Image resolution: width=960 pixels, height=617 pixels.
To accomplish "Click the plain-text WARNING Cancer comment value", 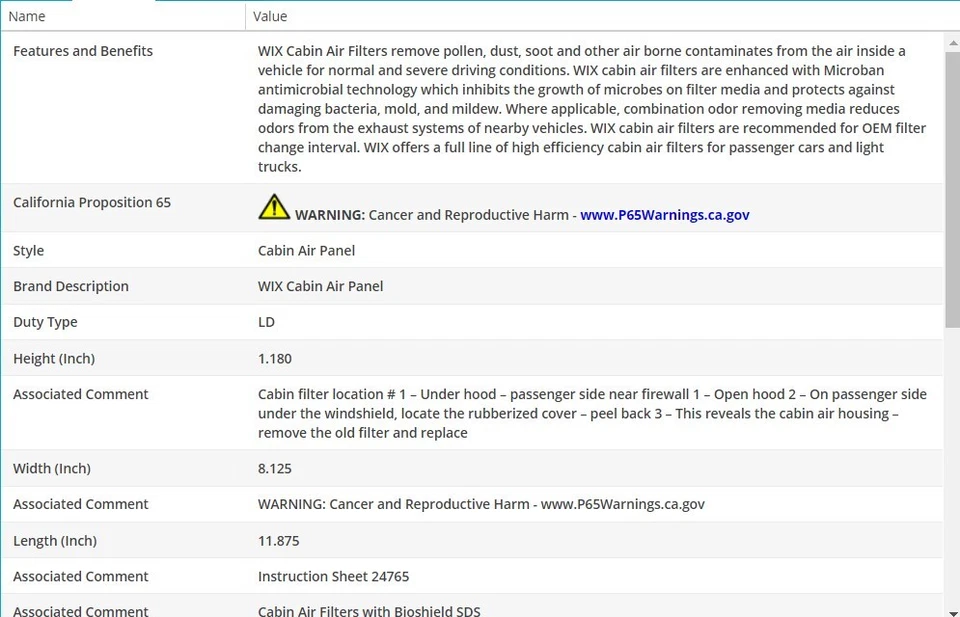I will (481, 504).
